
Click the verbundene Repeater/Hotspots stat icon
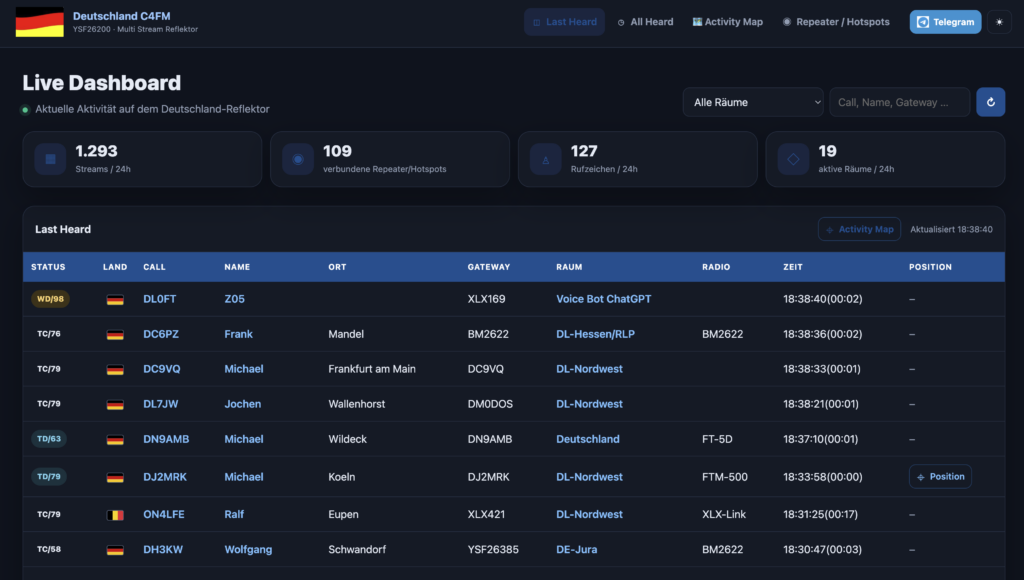tap(298, 159)
